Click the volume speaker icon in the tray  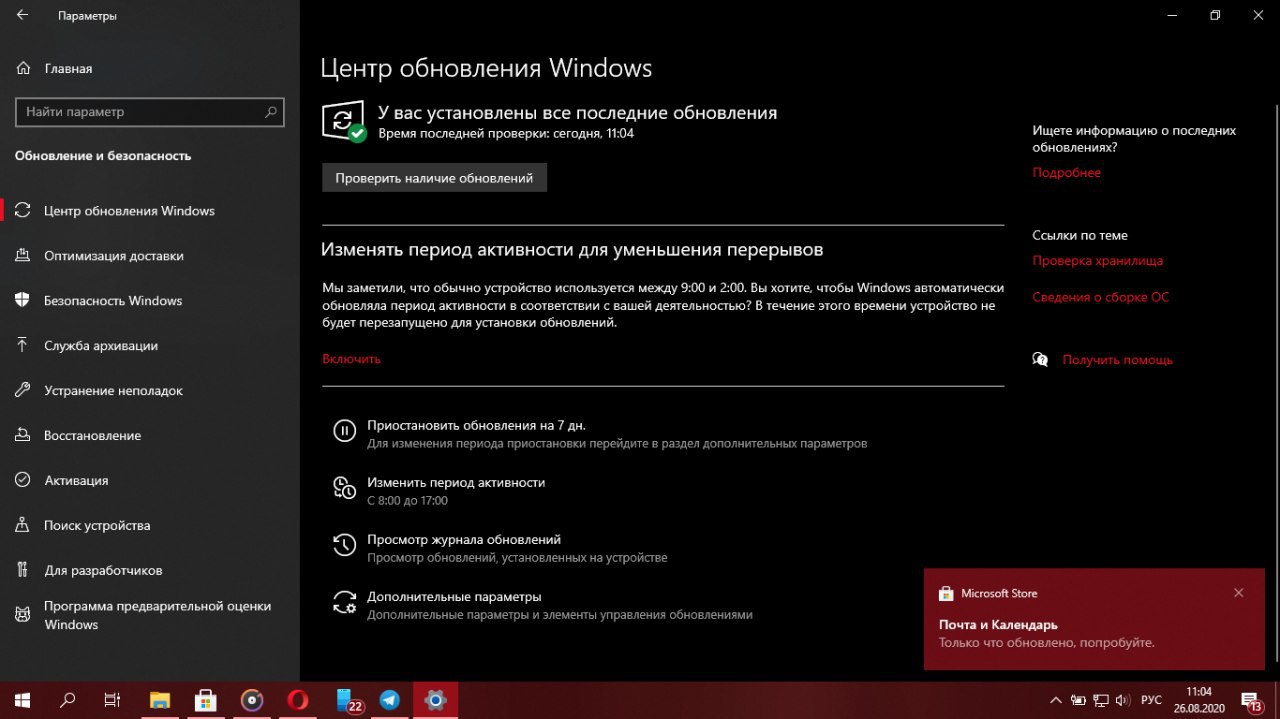(1123, 700)
